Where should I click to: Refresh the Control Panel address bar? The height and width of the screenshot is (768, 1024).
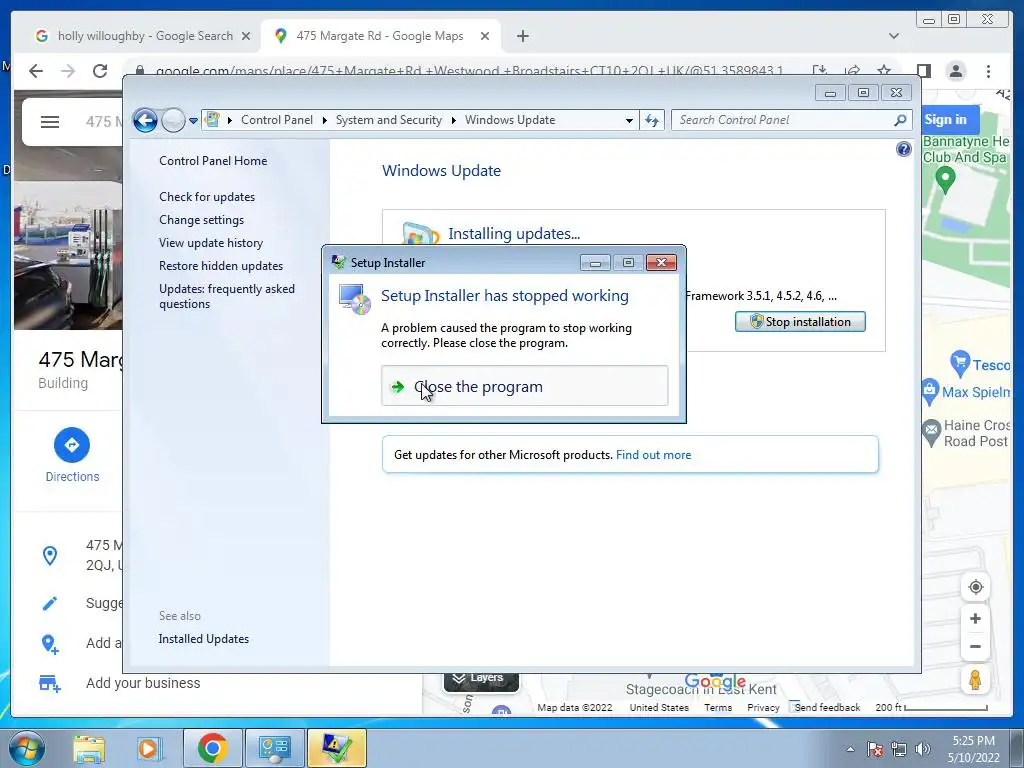pos(652,120)
